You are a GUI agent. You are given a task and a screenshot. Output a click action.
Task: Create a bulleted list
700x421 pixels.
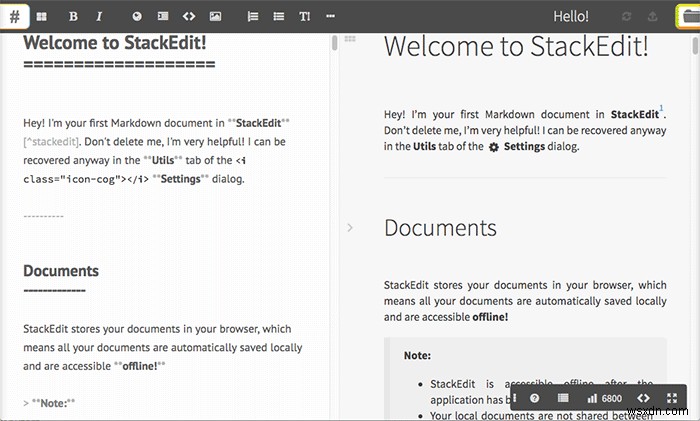[x=279, y=17]
